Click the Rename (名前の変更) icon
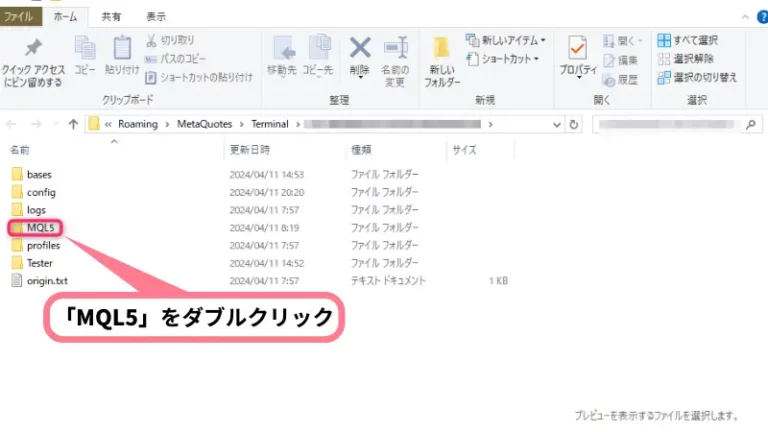 click(x=396, y=49)
